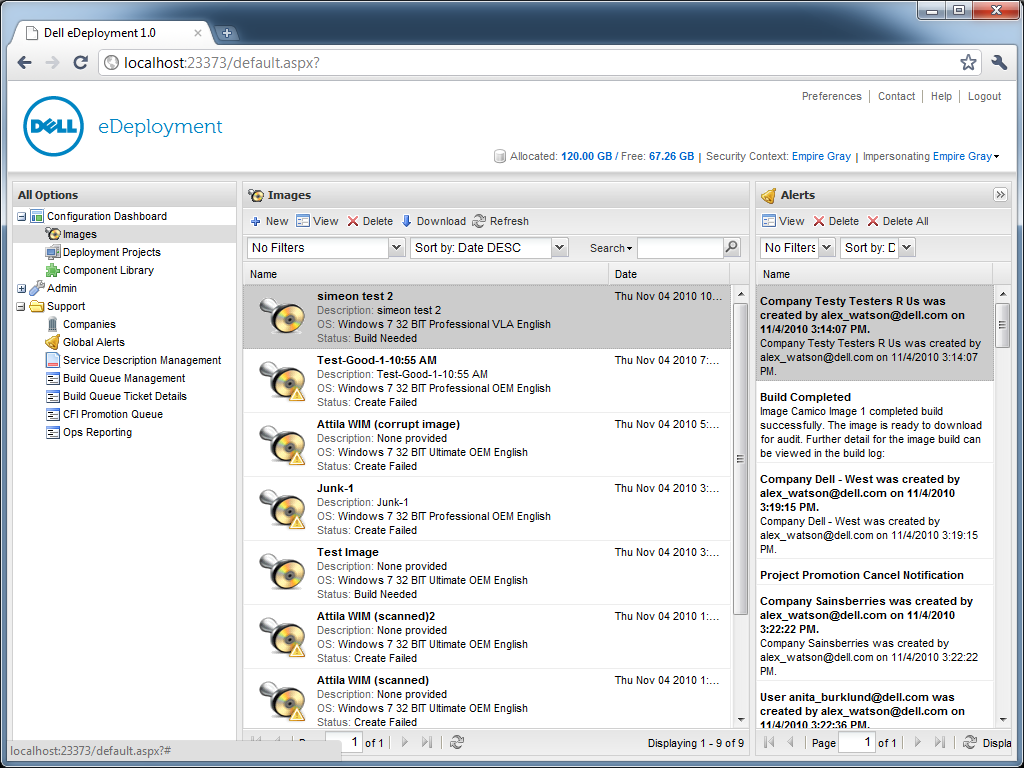Select the Build Completed alert
The image size is (1024, 768).
click(874, 425)
